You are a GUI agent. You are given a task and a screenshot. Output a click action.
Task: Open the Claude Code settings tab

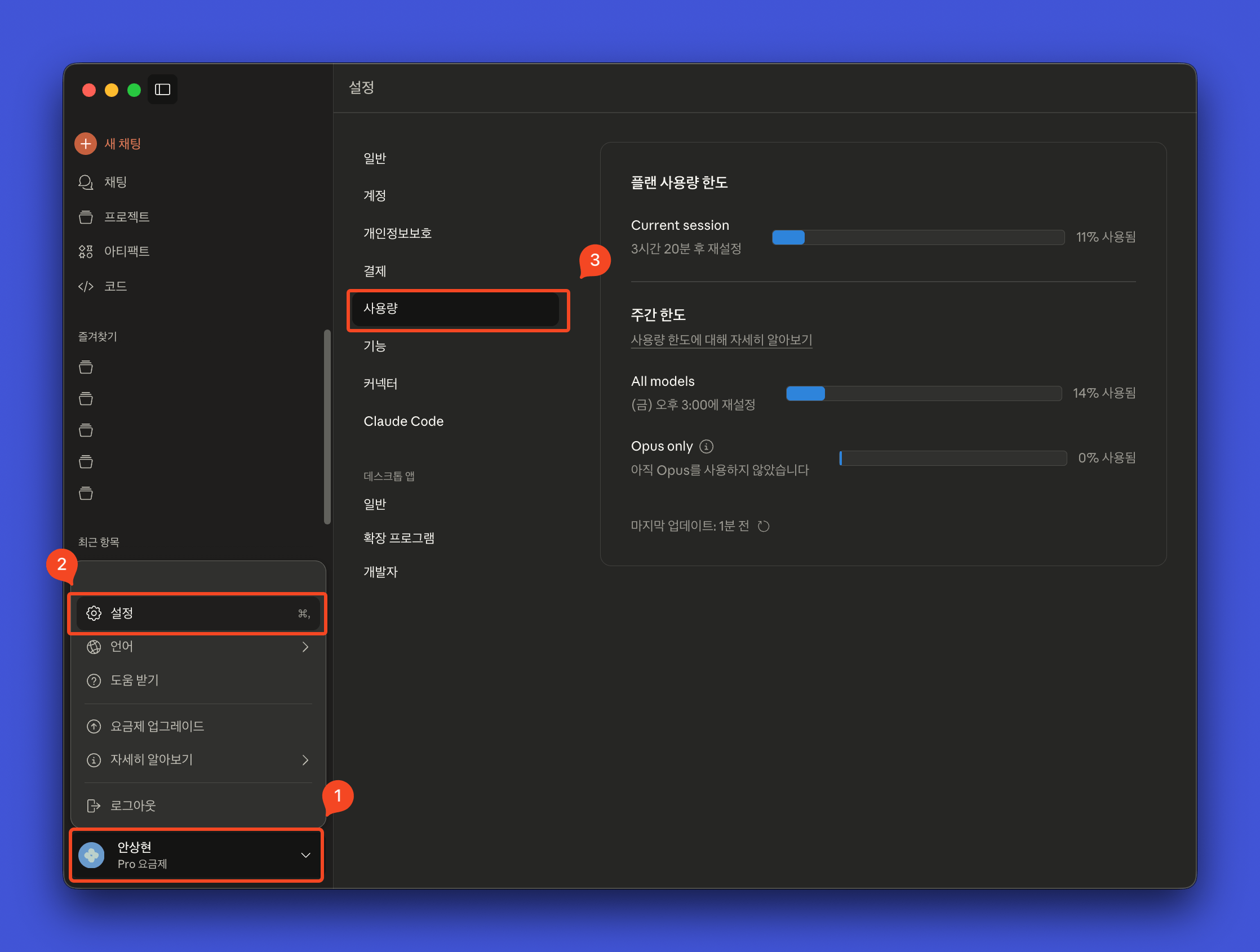point(403,421)
